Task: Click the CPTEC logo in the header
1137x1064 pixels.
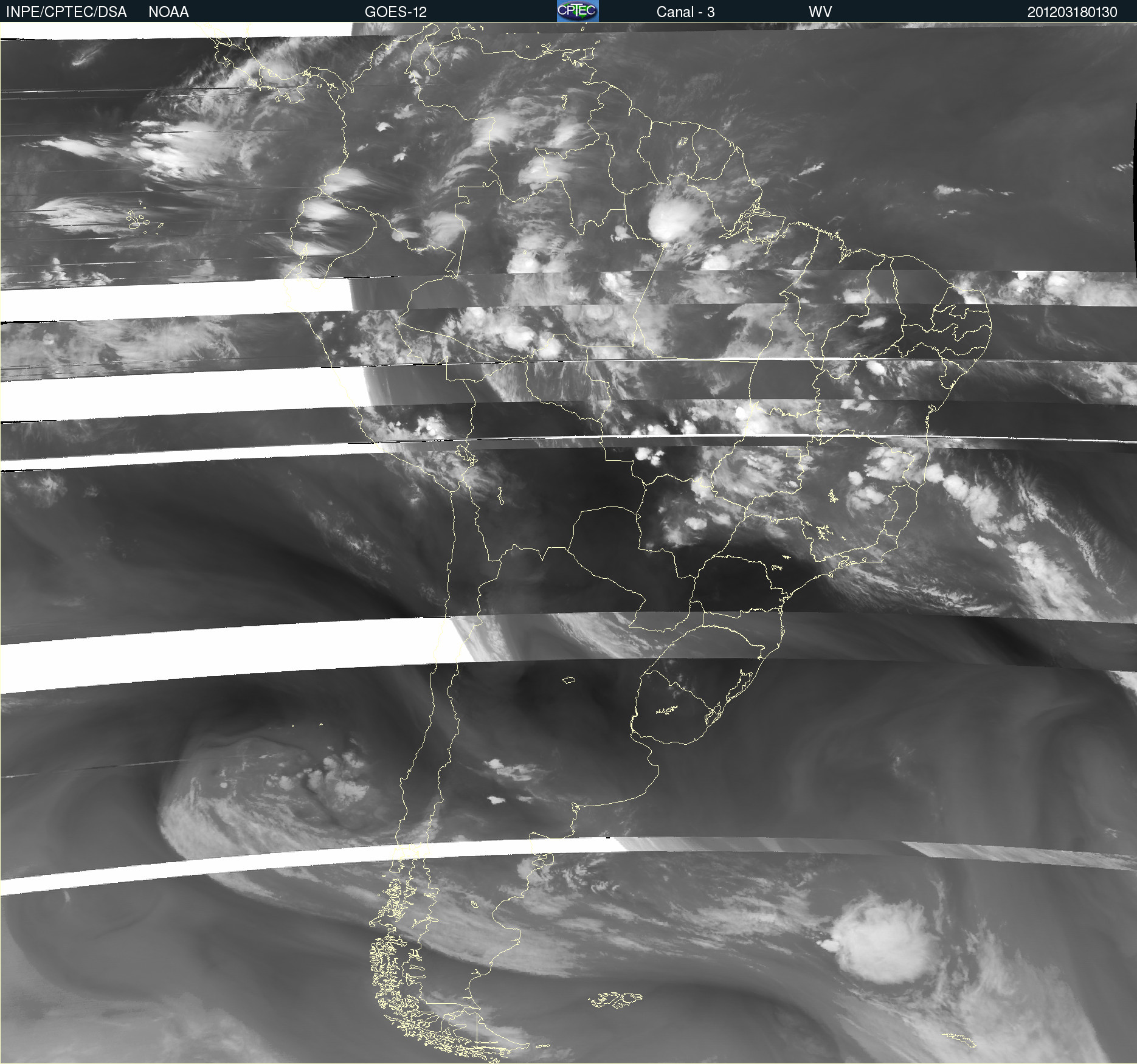Action: click(577, 11)
